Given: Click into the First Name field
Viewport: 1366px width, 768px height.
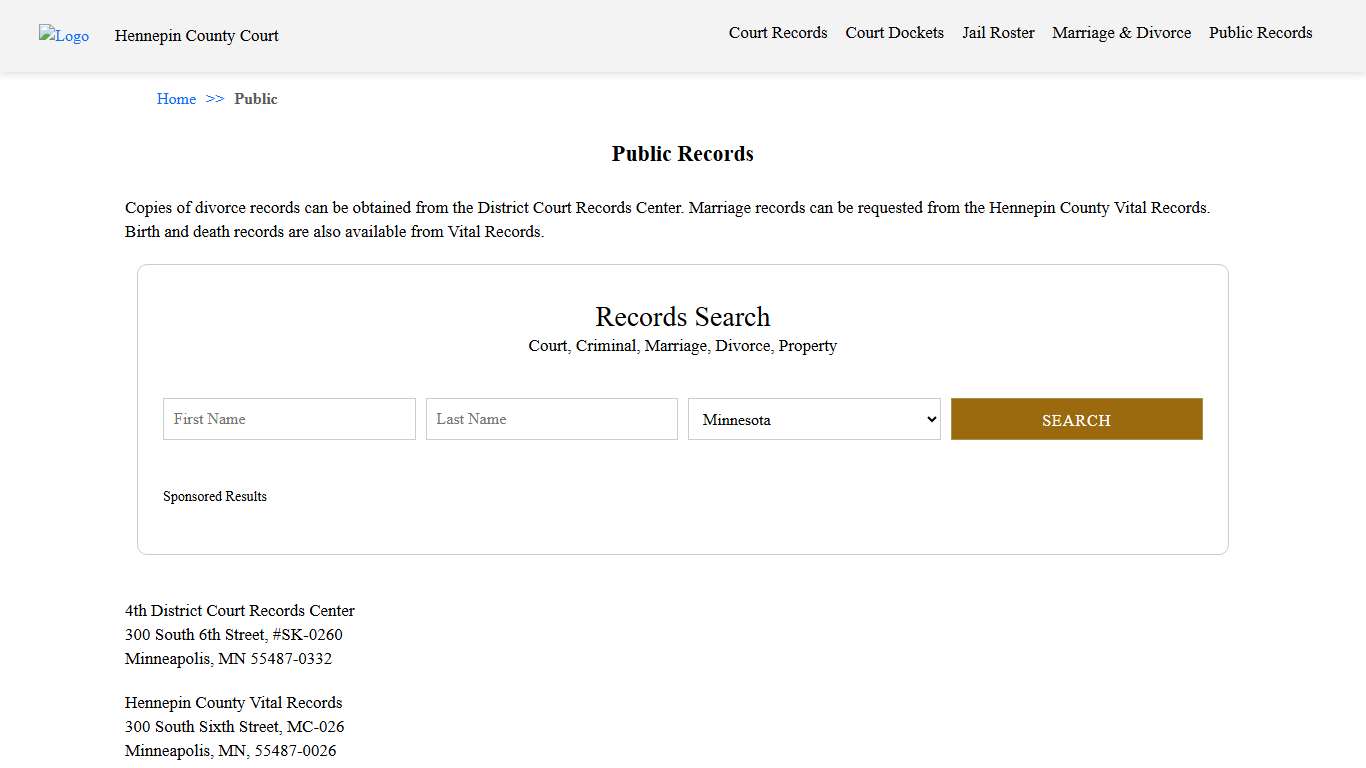Looking at the screenshot, I should pyautogui.click(x=289, y=419).
